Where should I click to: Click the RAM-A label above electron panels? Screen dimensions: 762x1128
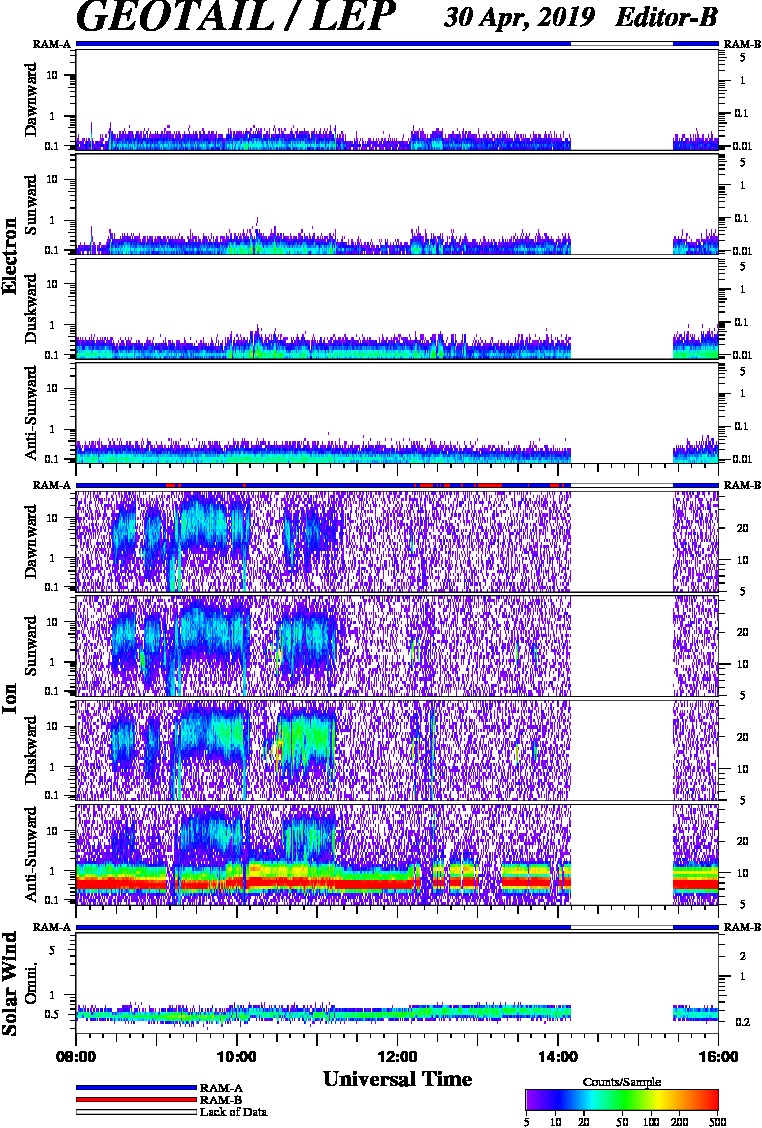[52, 44]
